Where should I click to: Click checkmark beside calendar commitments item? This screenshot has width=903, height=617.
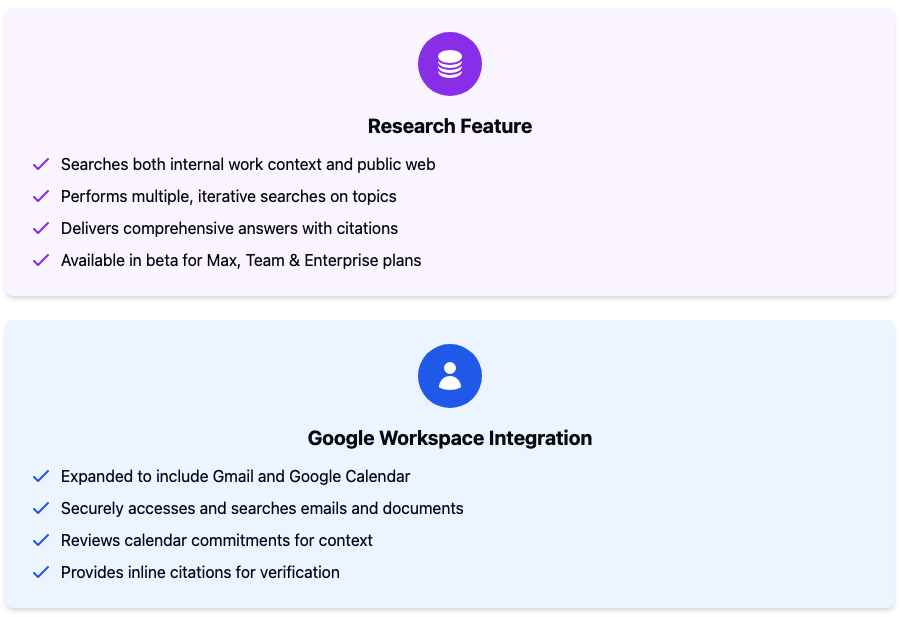click(41, 540)
